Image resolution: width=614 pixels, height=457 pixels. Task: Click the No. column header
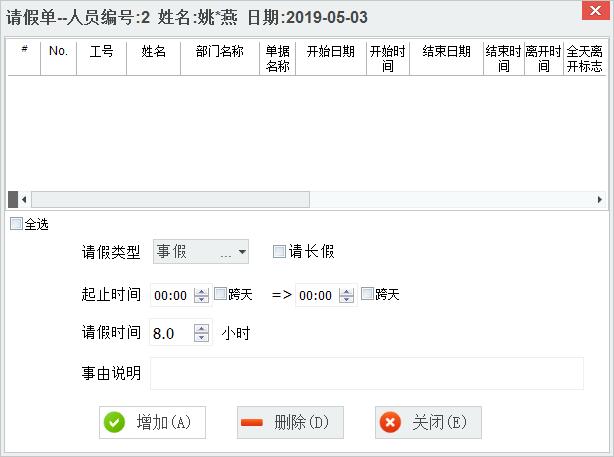click(x=58, y=58)
